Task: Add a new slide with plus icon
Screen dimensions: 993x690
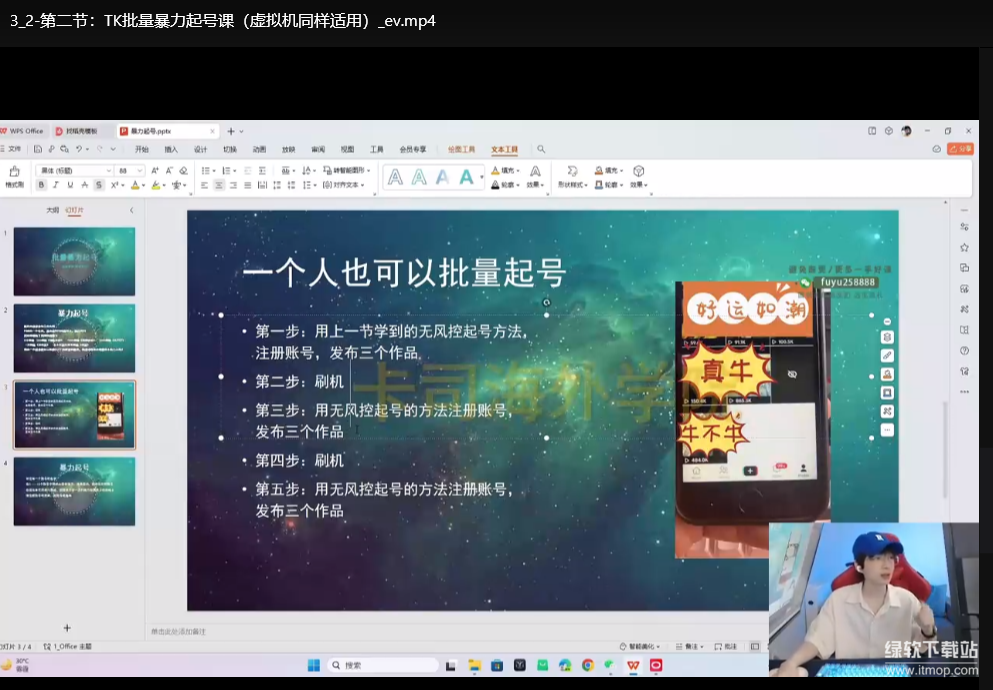Action: coord(67,628)
